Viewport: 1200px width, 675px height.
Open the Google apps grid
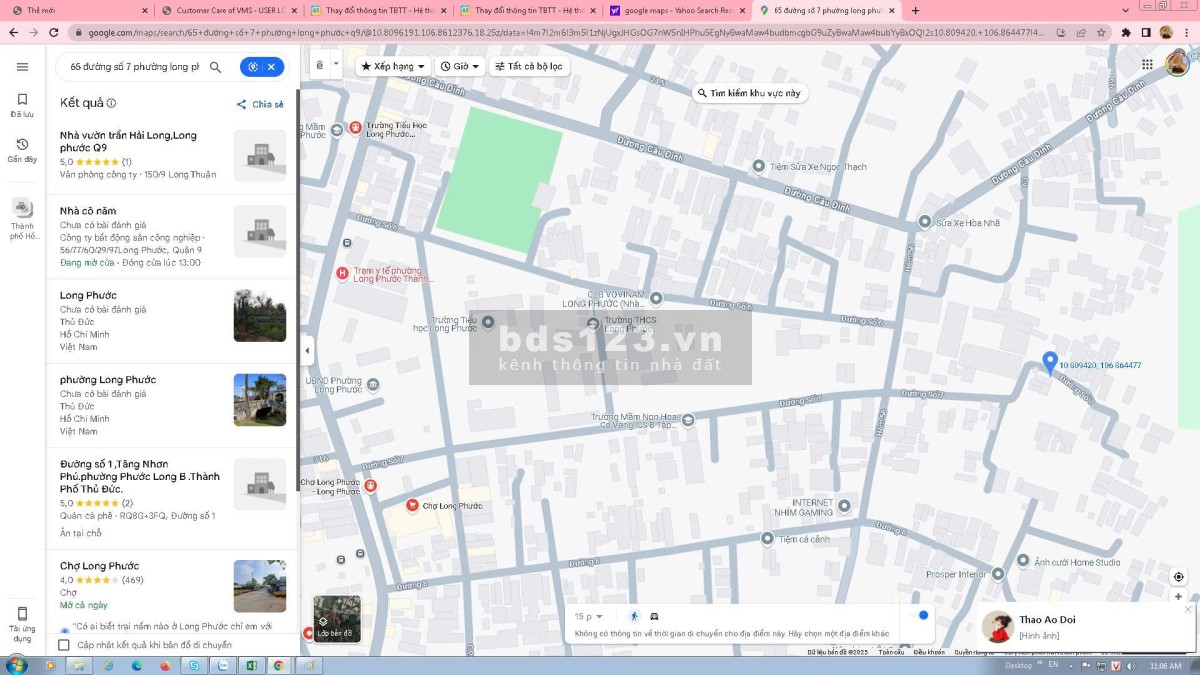[x=1147, y=65]
